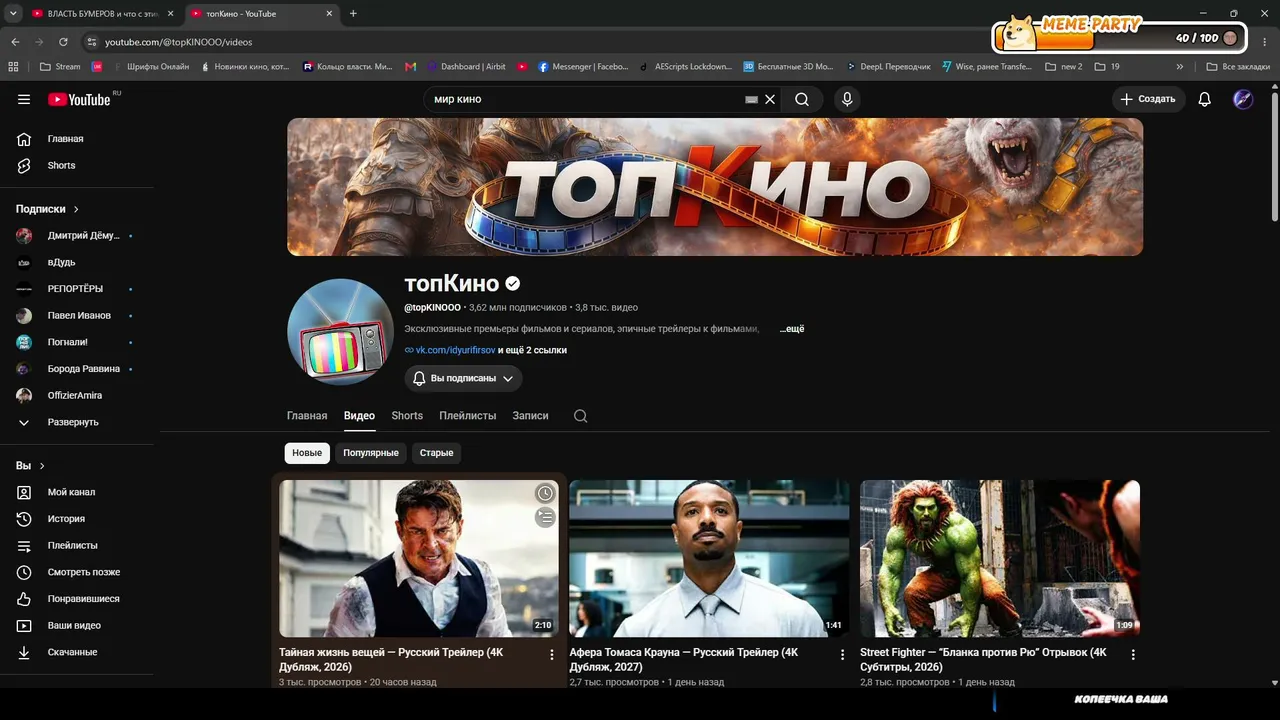The height and width of the screenshot is (720, 1280).
Task: Expand the Вы section
Action: pyautogui.click(x=31, y=466)
